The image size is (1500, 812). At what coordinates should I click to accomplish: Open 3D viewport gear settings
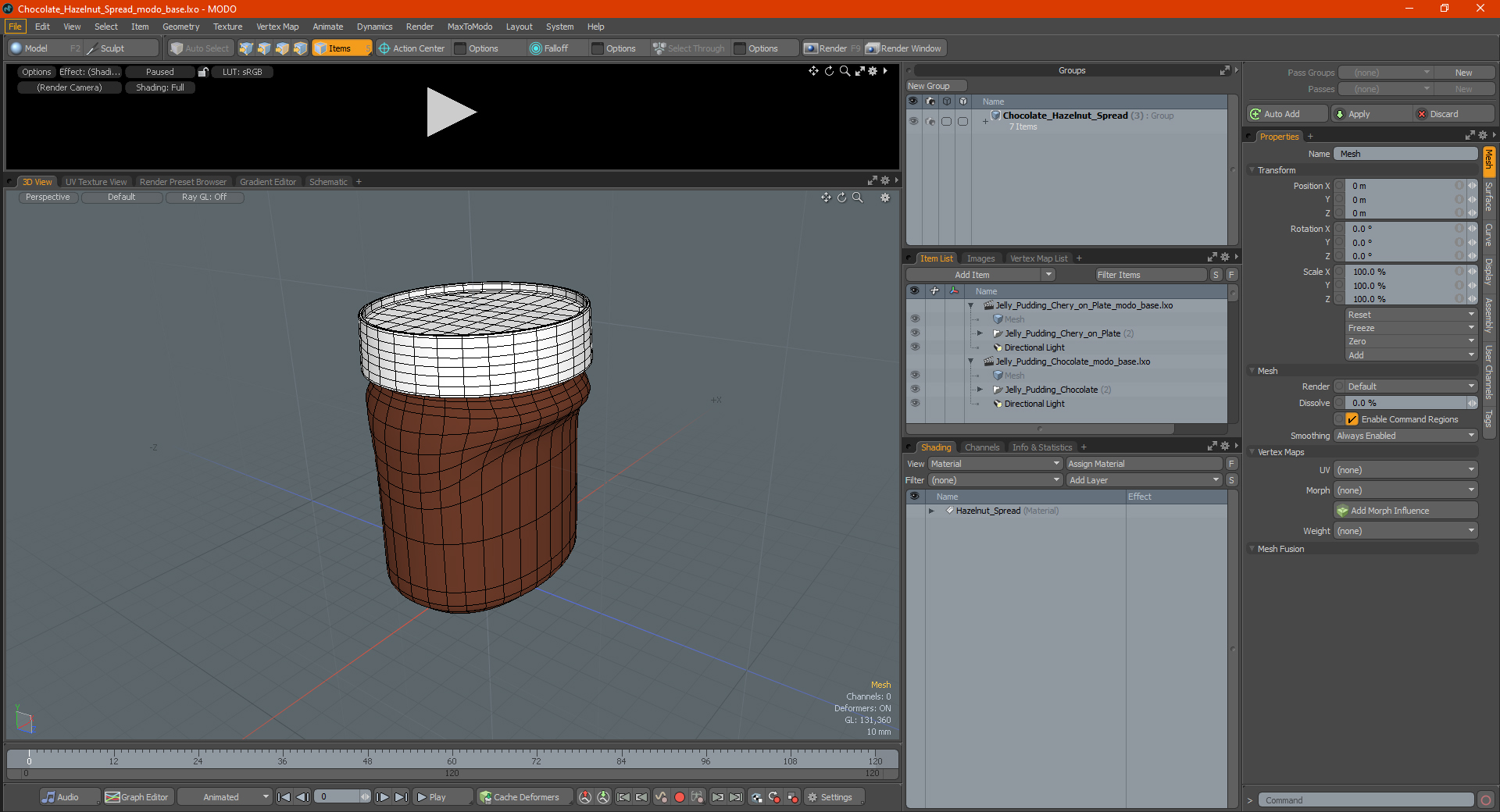click(885, 198)
